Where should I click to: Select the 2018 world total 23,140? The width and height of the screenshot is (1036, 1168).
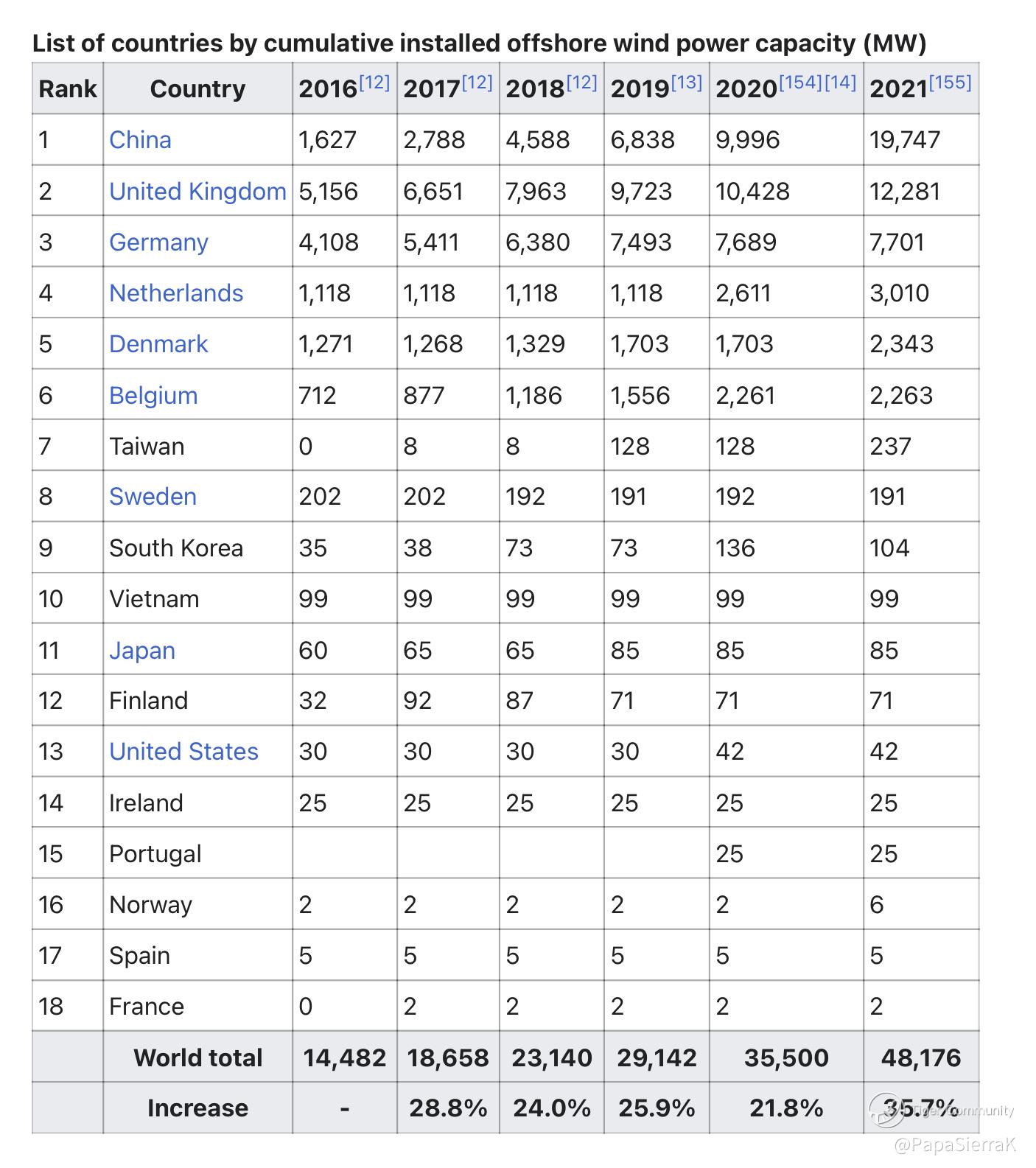pyautogui.click(x=552, y=1058)
